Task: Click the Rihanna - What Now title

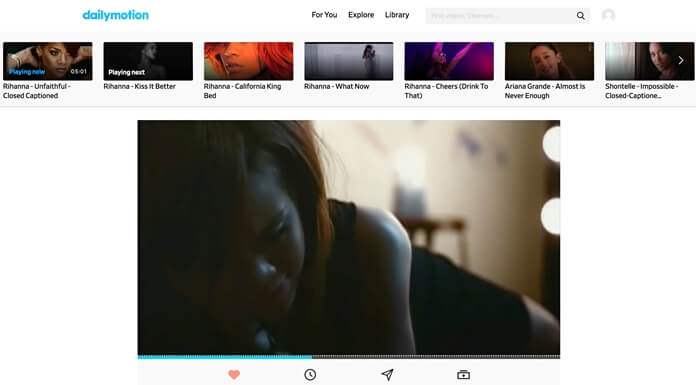Action: point(336,86)
